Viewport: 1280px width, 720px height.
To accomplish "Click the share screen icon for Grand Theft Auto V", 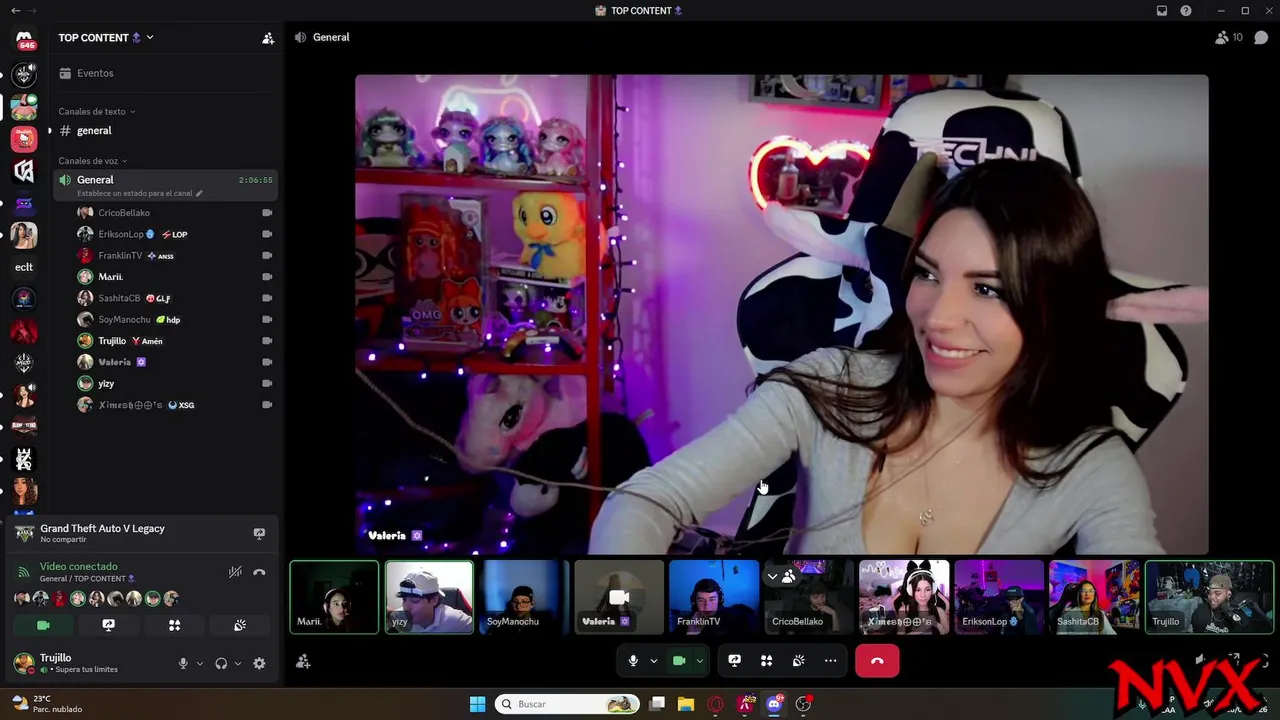I will pos(259,534).
